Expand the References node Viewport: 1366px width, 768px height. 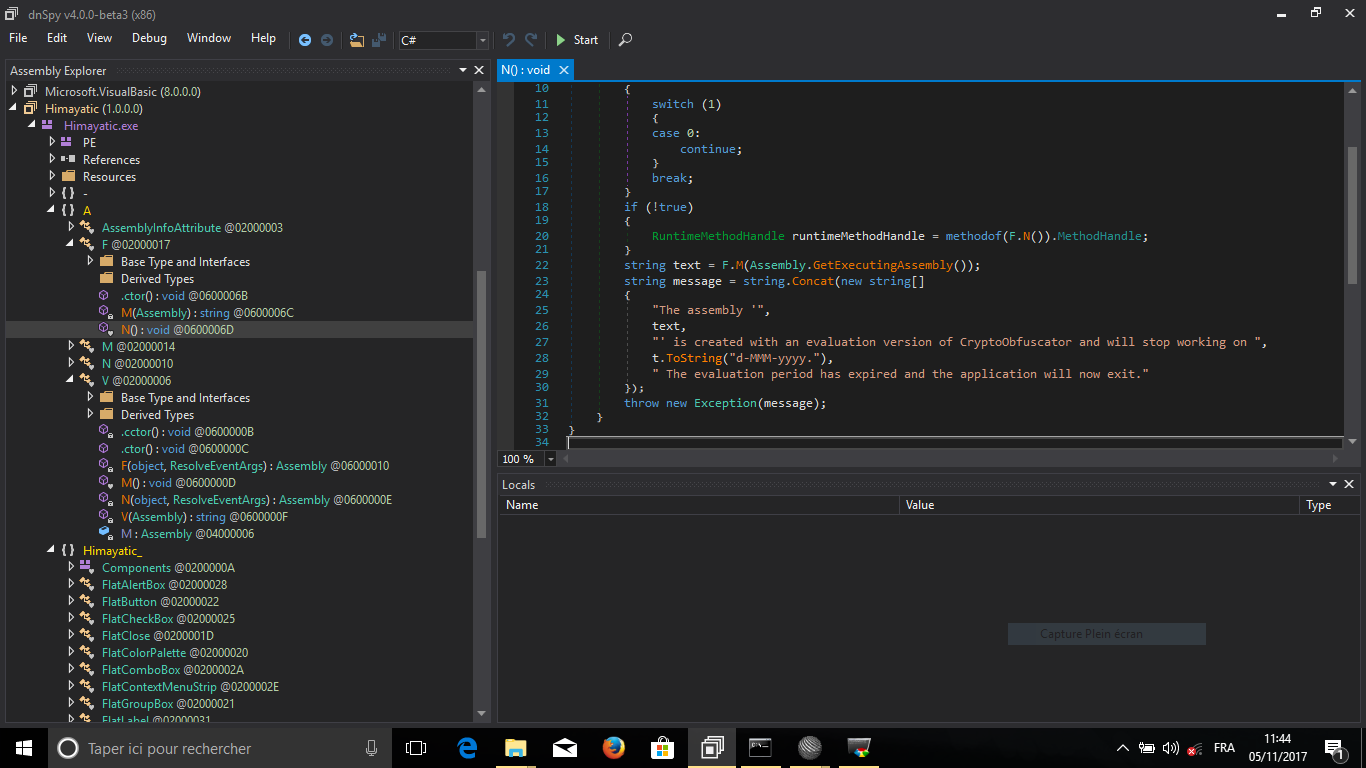[x=52, y=159]
